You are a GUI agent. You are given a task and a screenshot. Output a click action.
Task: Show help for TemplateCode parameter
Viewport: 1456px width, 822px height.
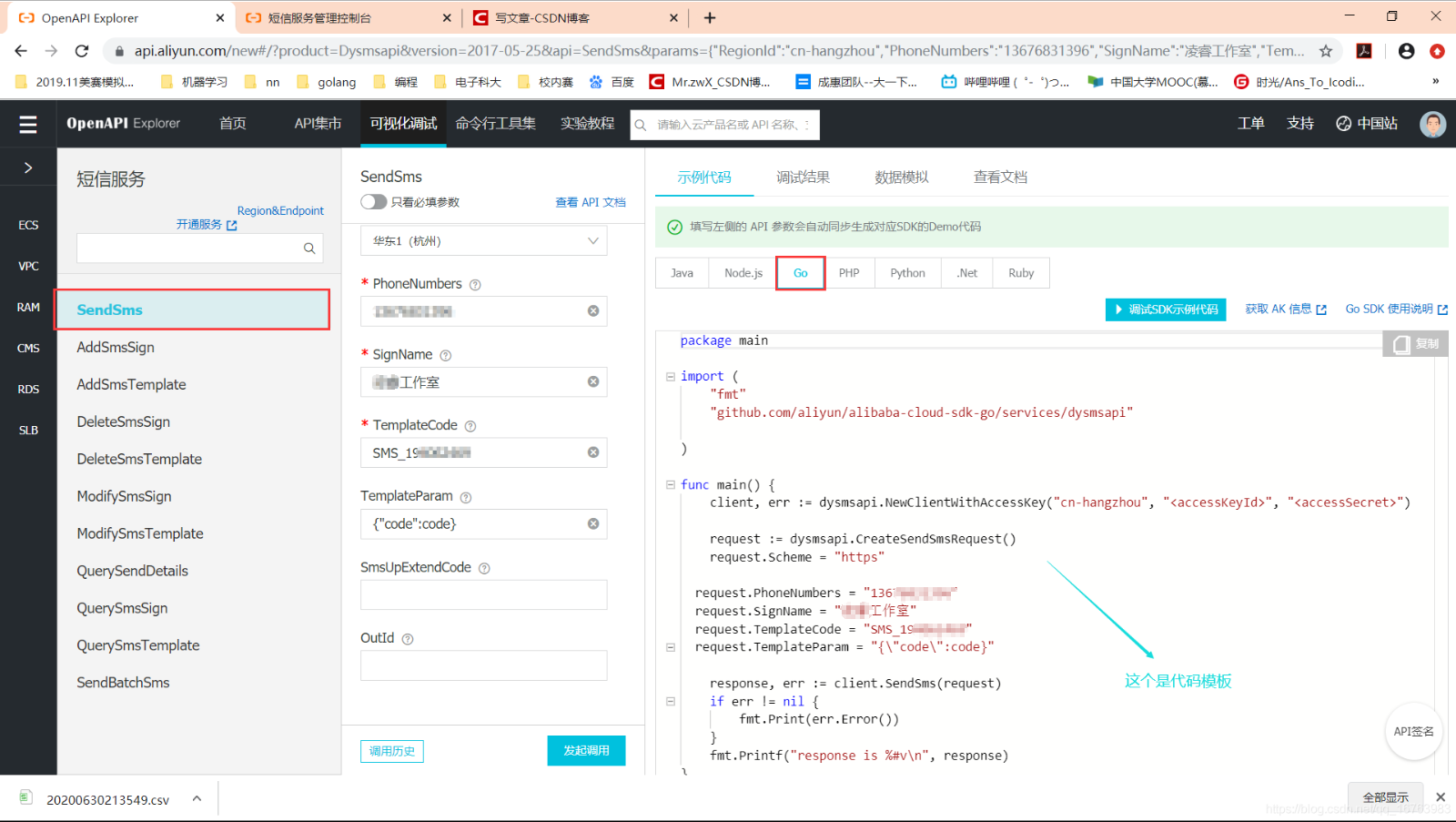(x=470, y=426)
